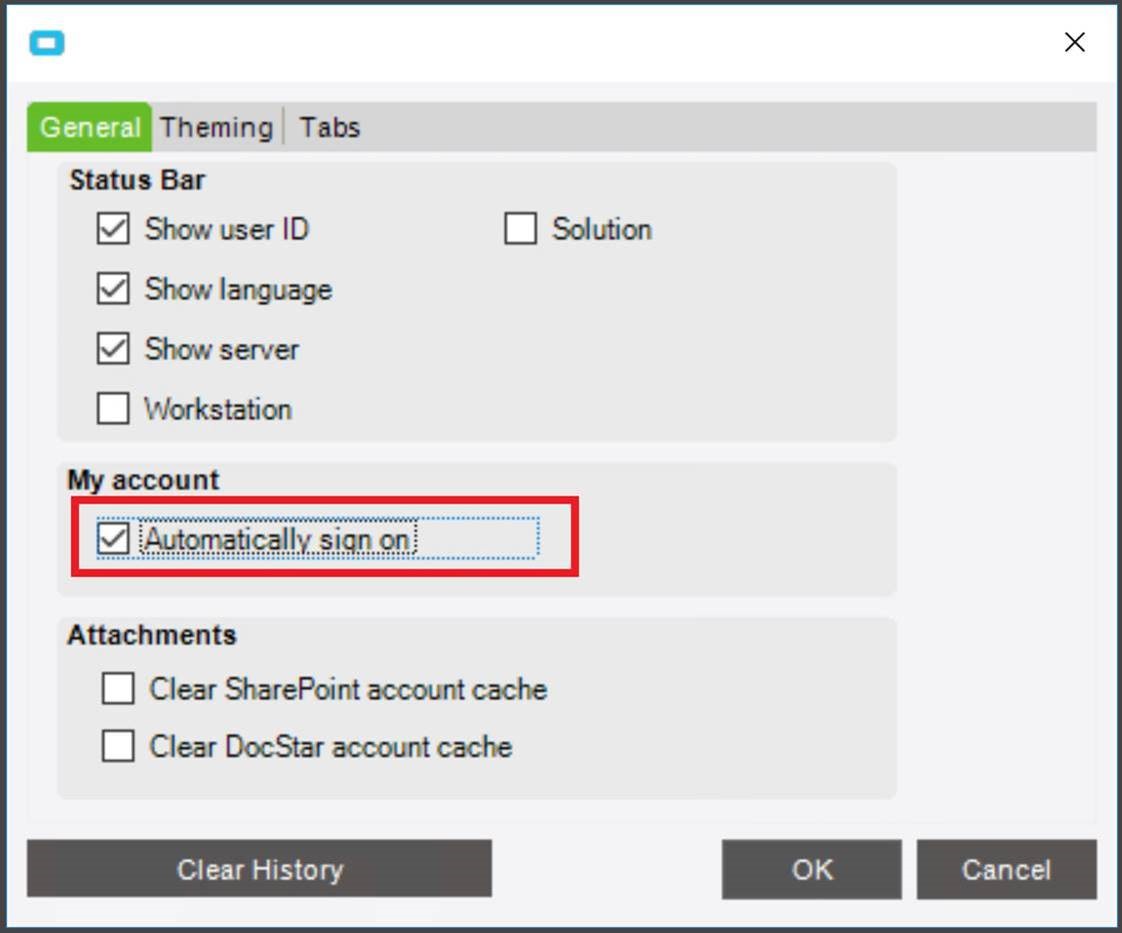Disable the Show language checkbox
This screenshot has height=933, width=1122.
pos(113,289)
